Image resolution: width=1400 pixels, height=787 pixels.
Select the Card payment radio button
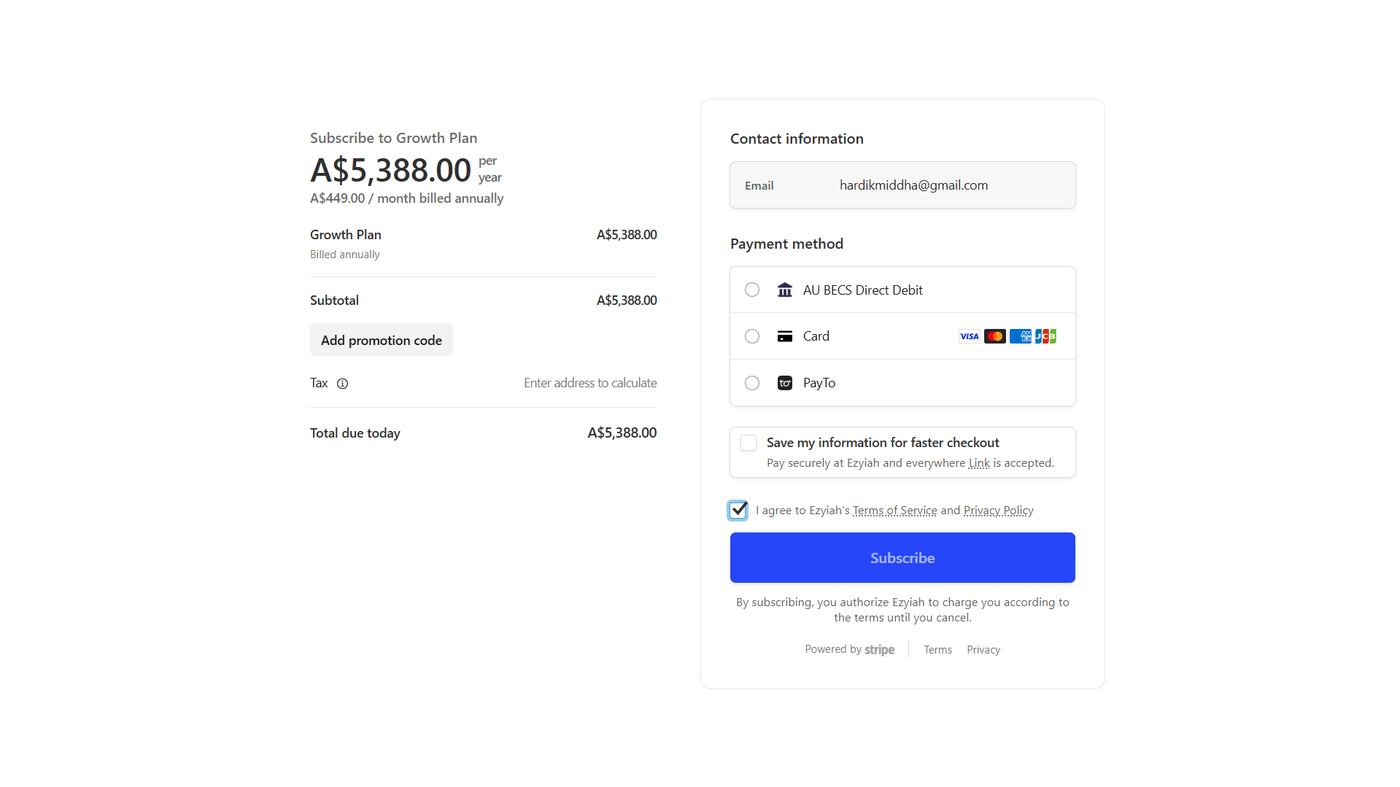[752, 337]
